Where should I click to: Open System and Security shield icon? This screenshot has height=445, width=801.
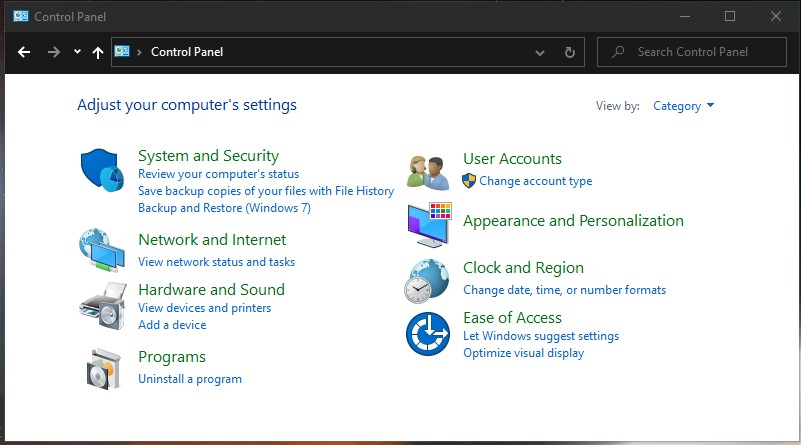[x=102, y=170]
